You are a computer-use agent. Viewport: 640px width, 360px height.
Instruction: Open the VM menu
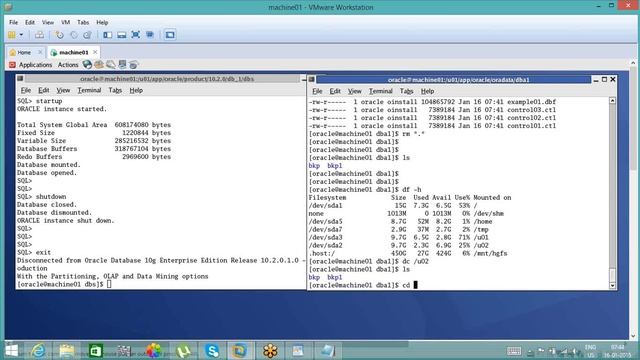click(65, 22)
